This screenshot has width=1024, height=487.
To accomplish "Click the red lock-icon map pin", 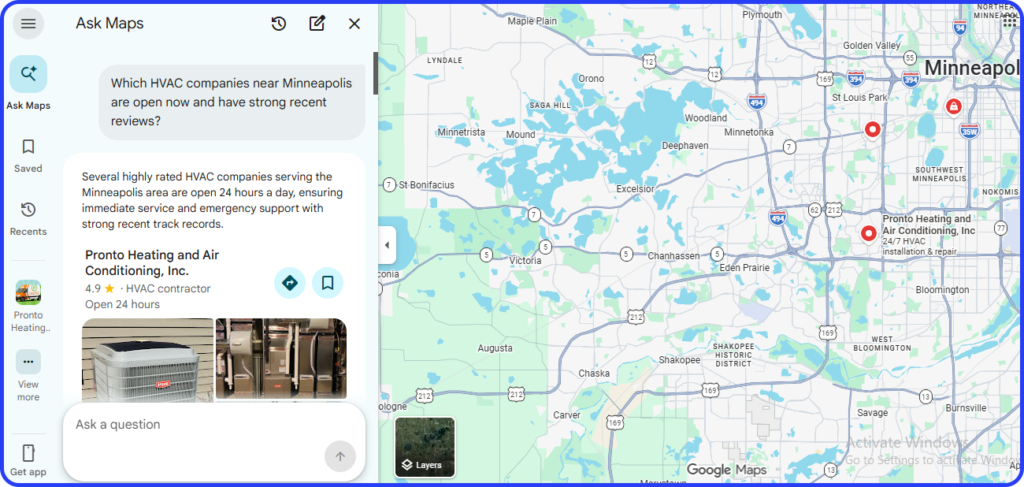I will point(953,106).
